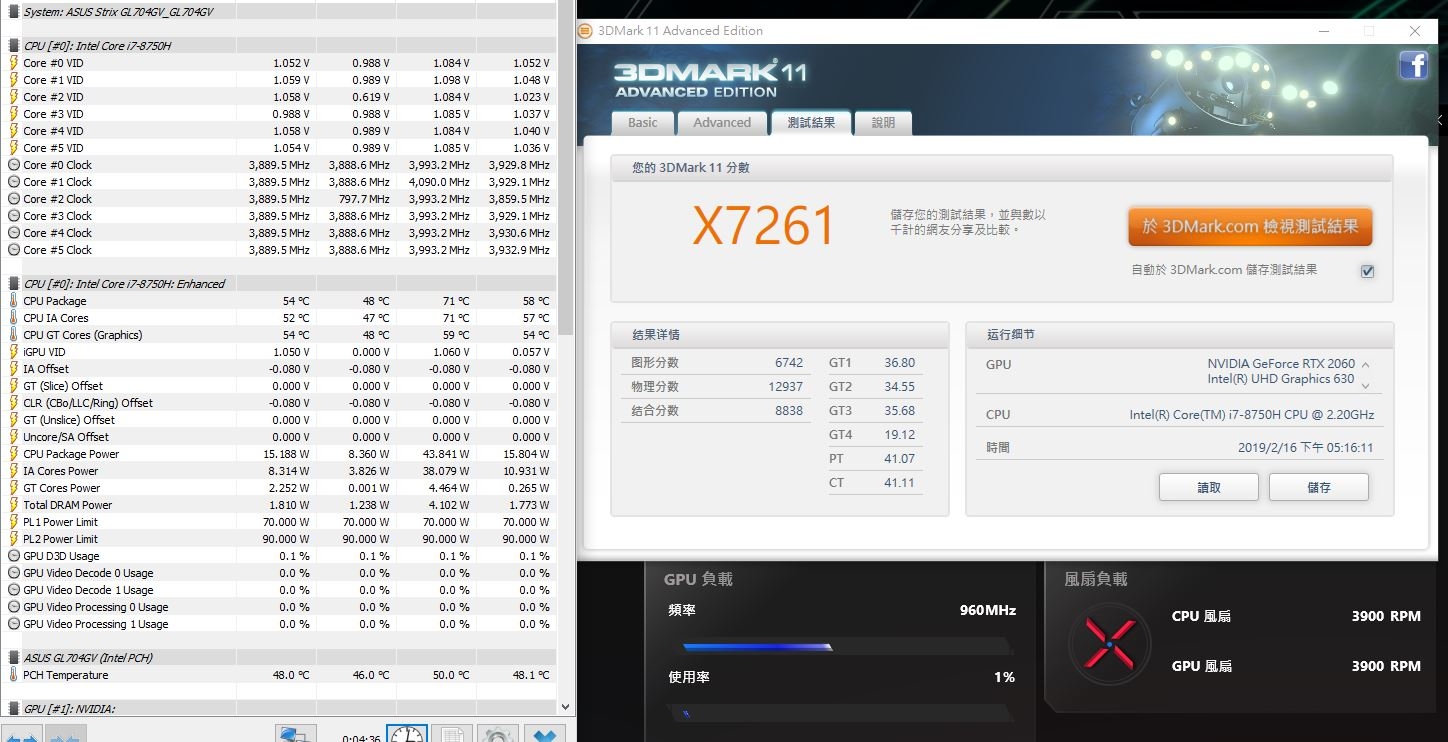
Task: Select the 測試結果 tab
Action: click(811, 123)
